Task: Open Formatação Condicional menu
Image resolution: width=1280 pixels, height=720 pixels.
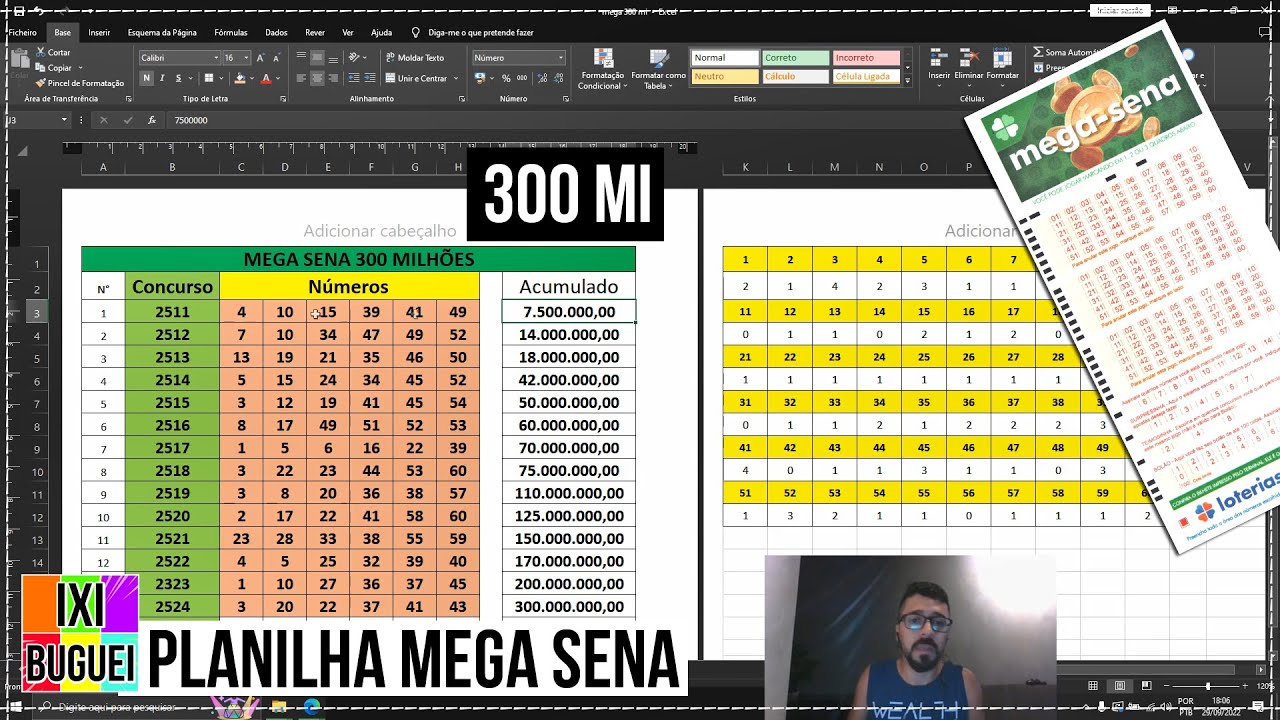Action: pyautogui.click(x=602, y=69)
